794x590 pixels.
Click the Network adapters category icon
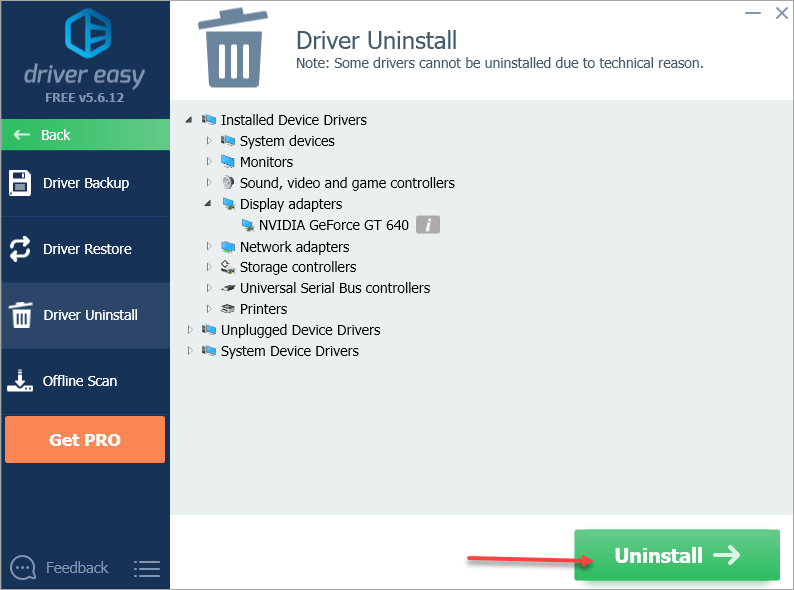tap(228, 247)
